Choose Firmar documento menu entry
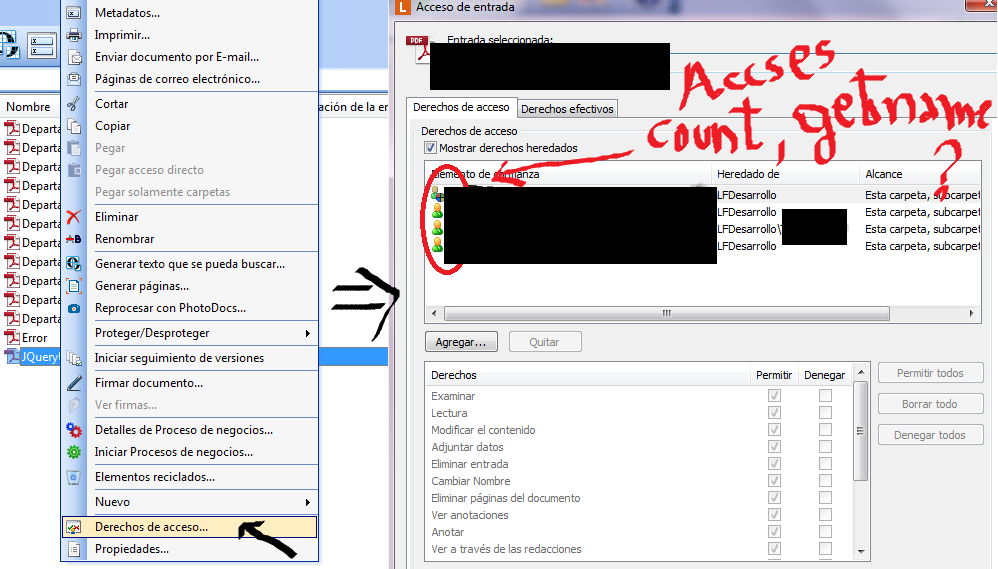The width and height of the screenshot is (998, 569). 190,383
